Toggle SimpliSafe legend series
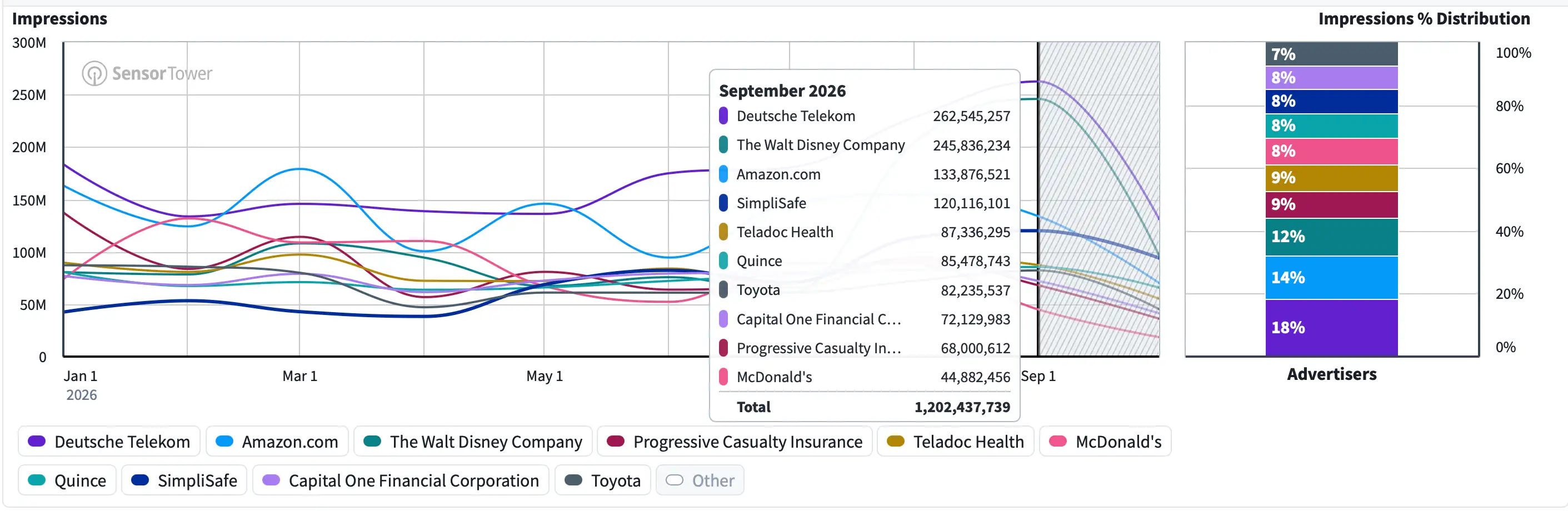This screenshot has height=511, width=1568. (x=184, y=480)
